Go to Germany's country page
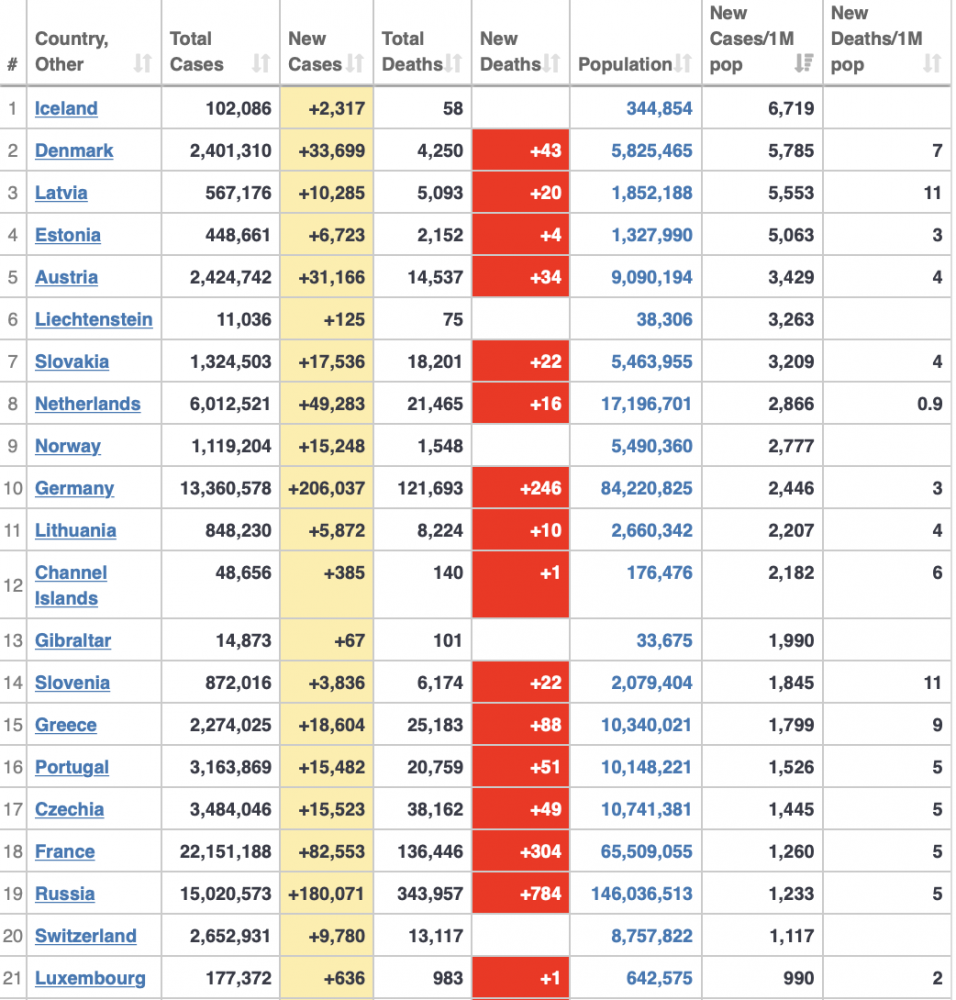This screenshot has height=1000, width=956. coord(75,488)
